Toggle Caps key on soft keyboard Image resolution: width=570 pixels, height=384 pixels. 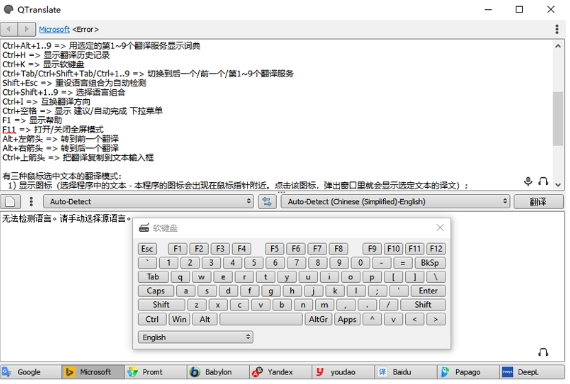coord(156,291)
